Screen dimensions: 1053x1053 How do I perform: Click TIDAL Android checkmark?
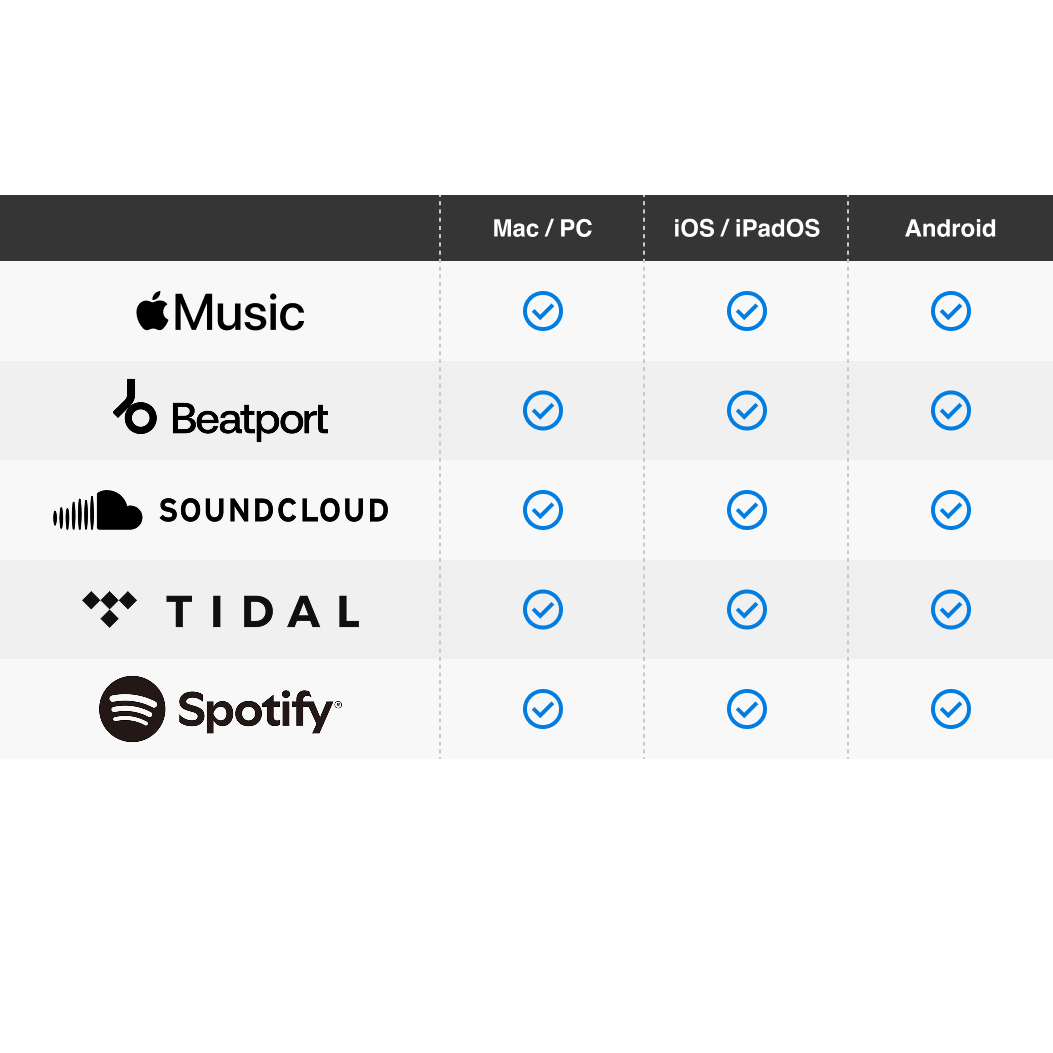click(x=950, y=609)
